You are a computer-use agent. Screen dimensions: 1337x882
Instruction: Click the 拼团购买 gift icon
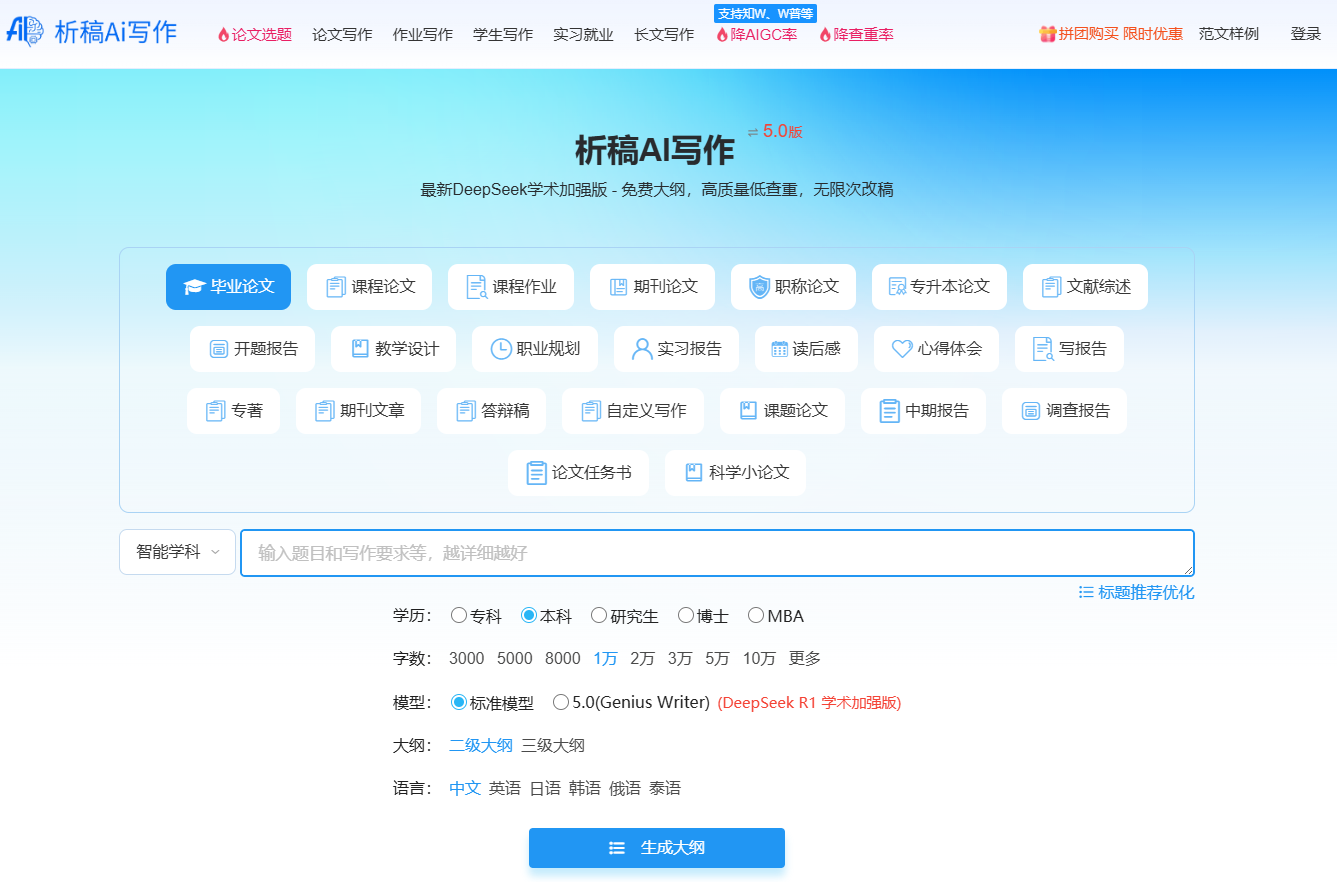coord(1047,34)
